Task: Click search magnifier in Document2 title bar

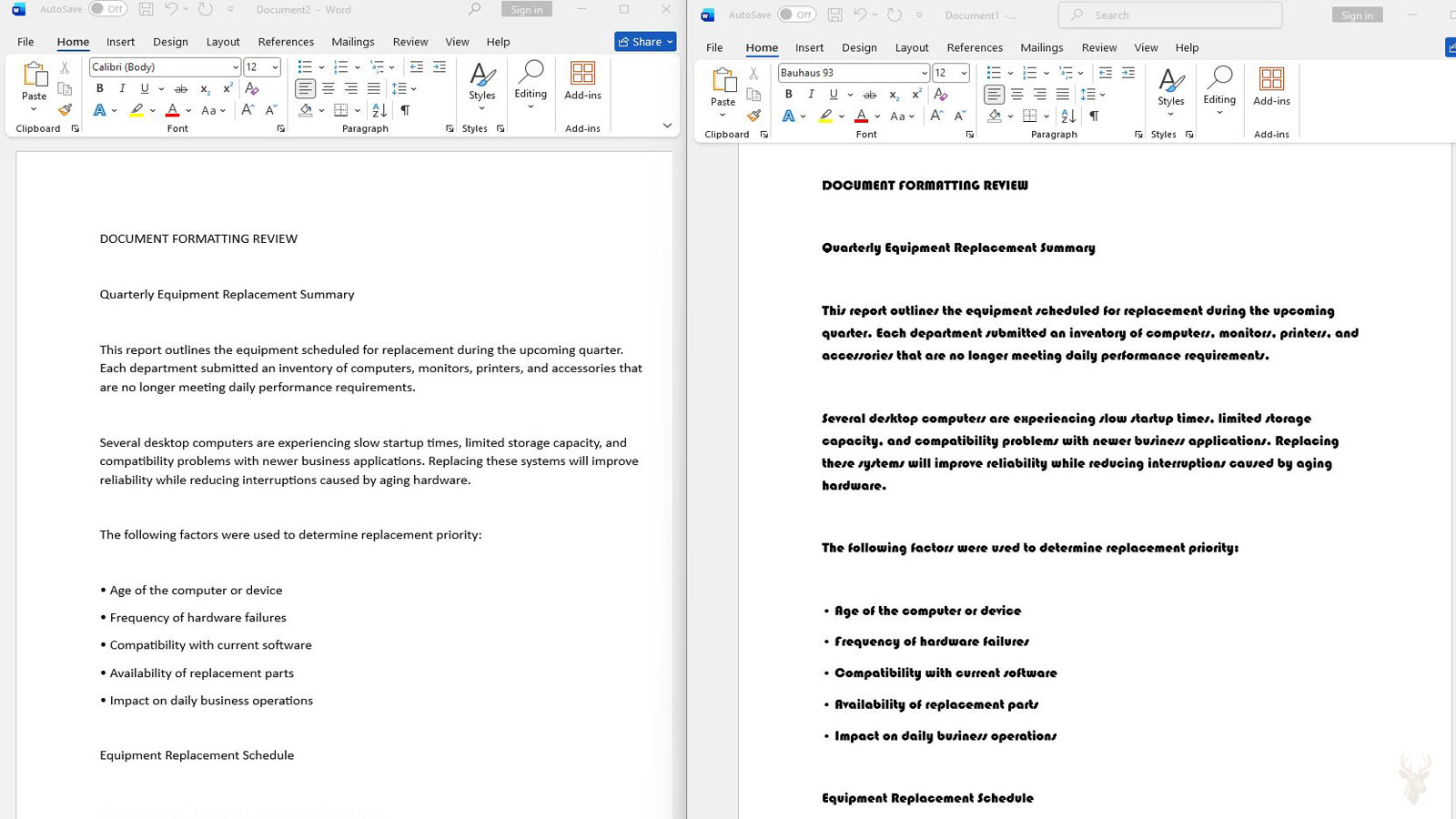Action: click(x=474, y=9)
